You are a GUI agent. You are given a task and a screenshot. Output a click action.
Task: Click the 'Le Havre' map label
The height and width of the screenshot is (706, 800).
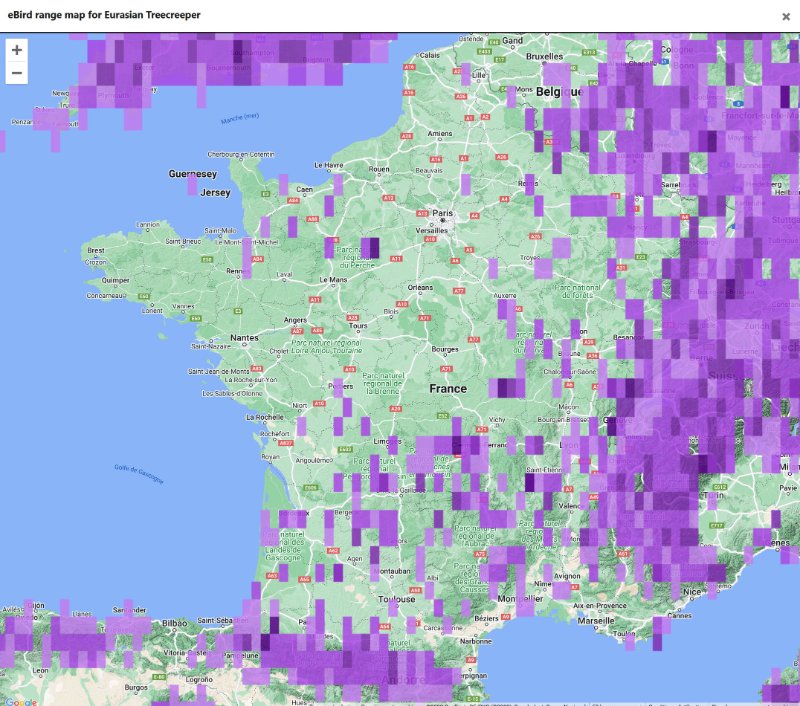tap(329, 165)
